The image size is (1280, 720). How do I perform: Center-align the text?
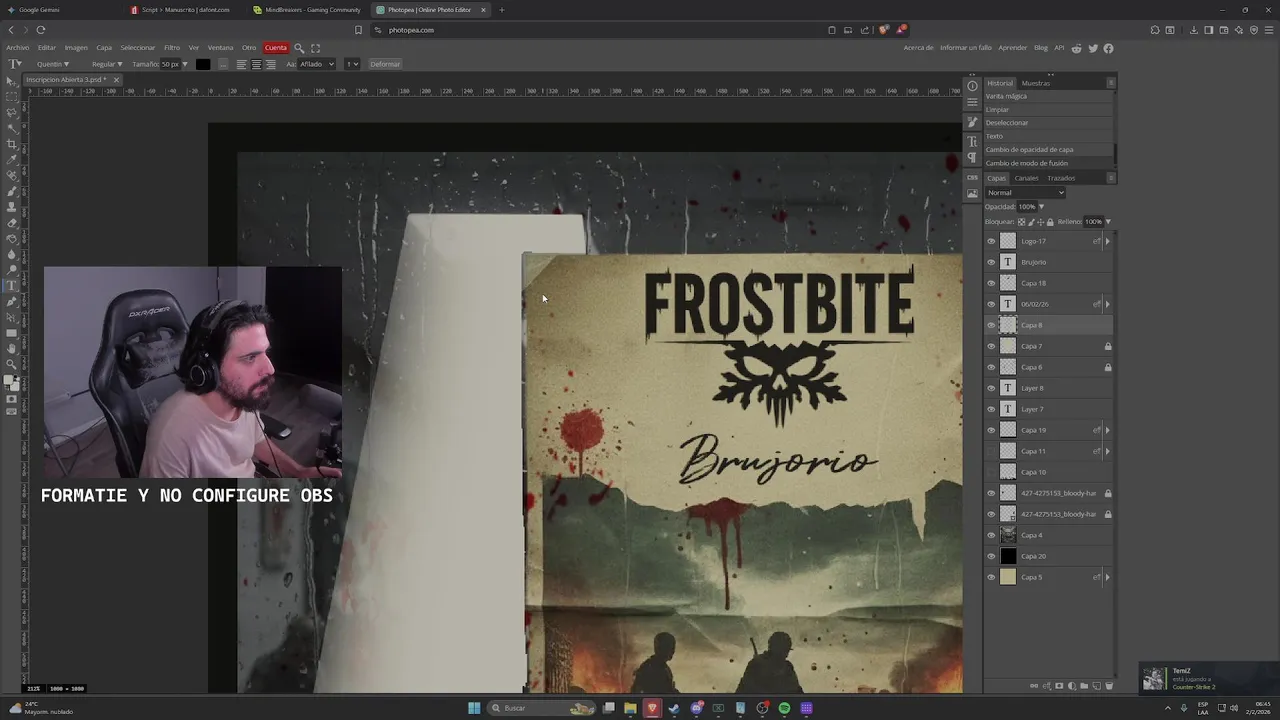point(256,64)
